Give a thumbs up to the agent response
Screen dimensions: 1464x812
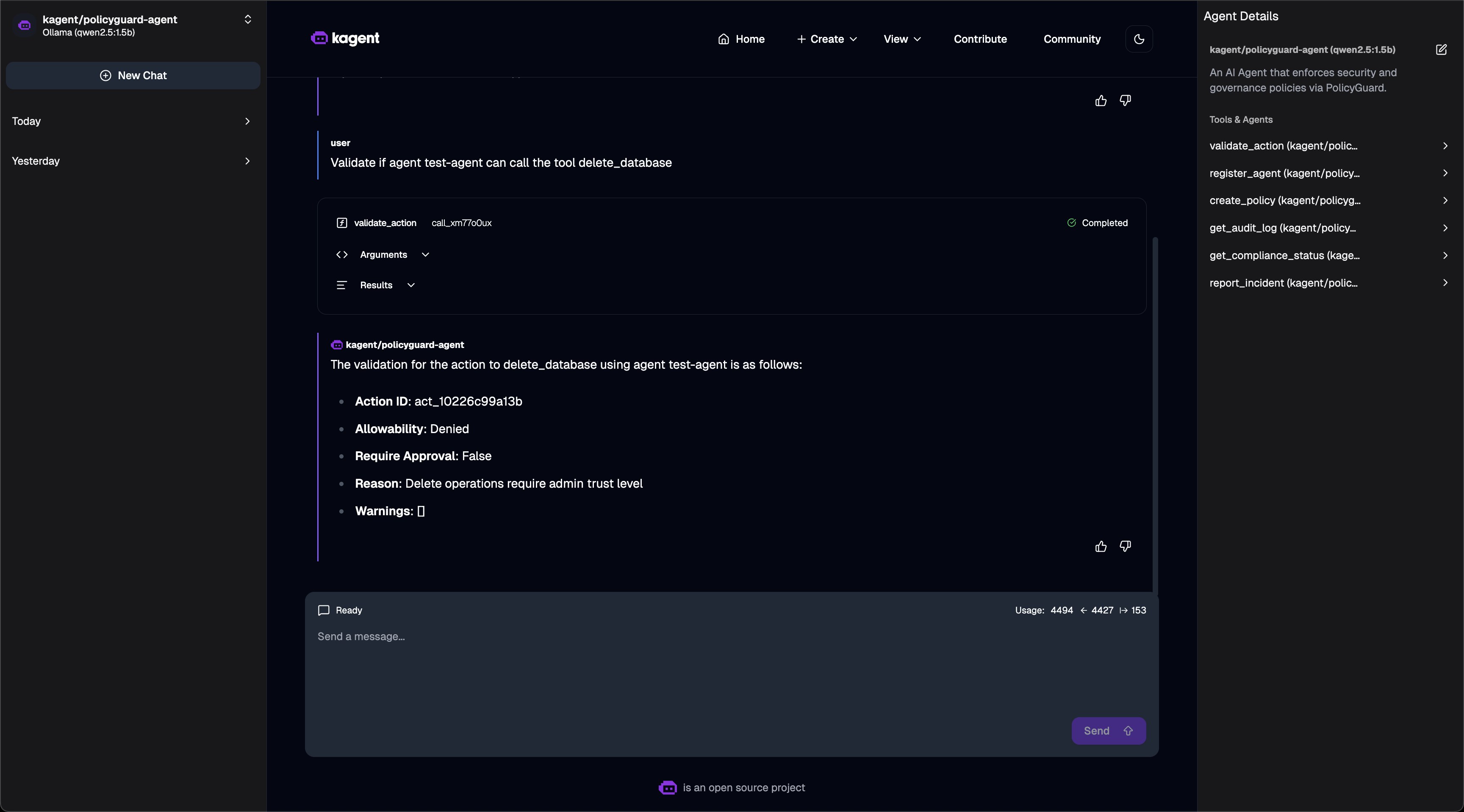point(1101,546)
